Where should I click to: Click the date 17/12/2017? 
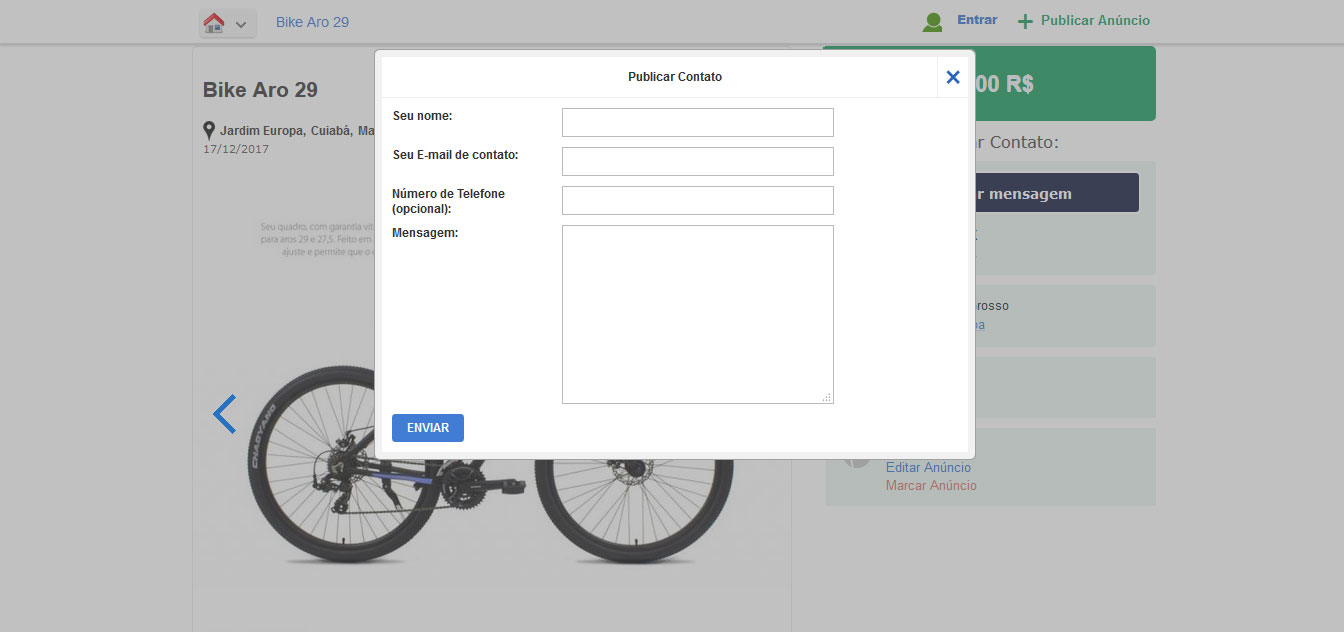coord(236,149)
